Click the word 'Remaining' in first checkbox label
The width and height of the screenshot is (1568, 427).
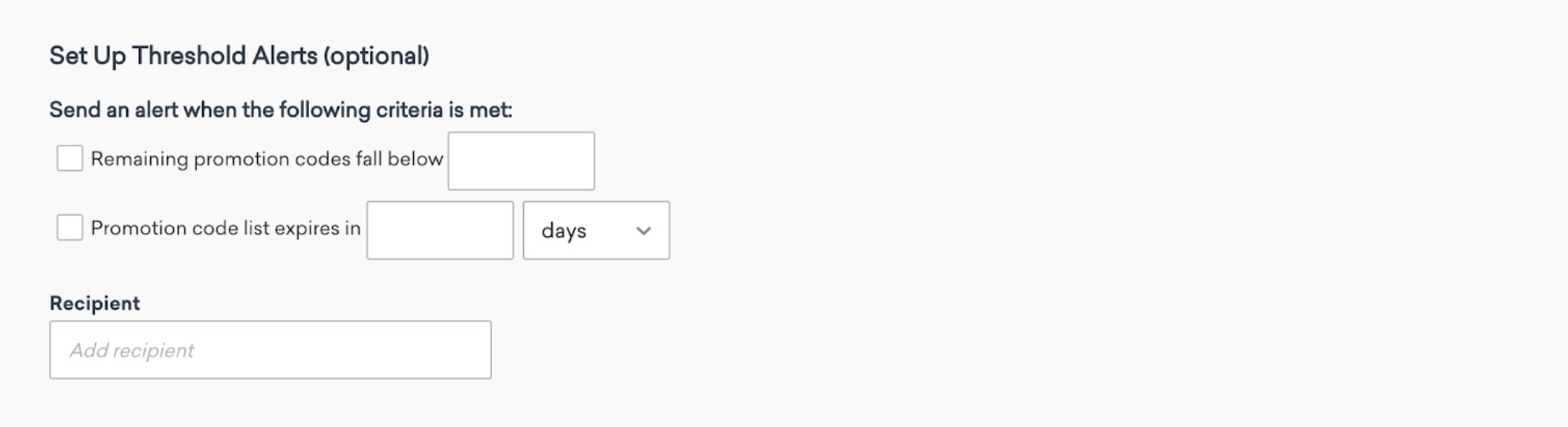pos(140,160)
